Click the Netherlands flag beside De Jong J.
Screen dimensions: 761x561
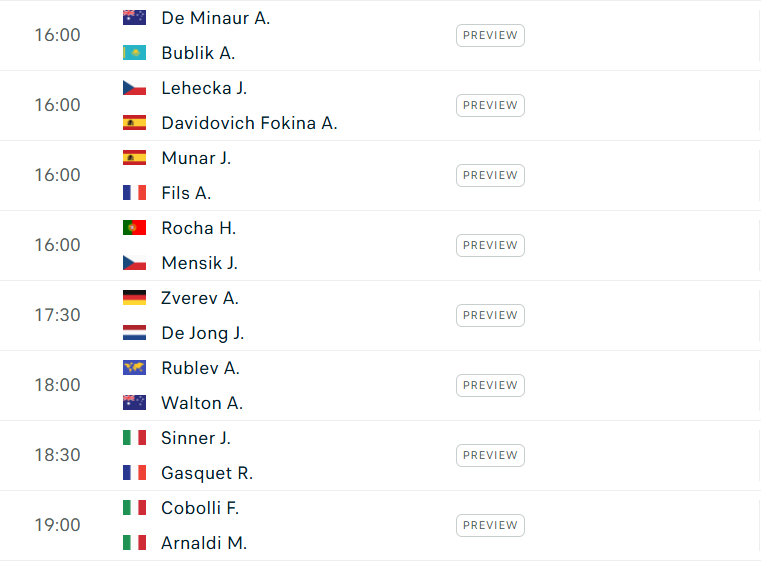[134, 332]
